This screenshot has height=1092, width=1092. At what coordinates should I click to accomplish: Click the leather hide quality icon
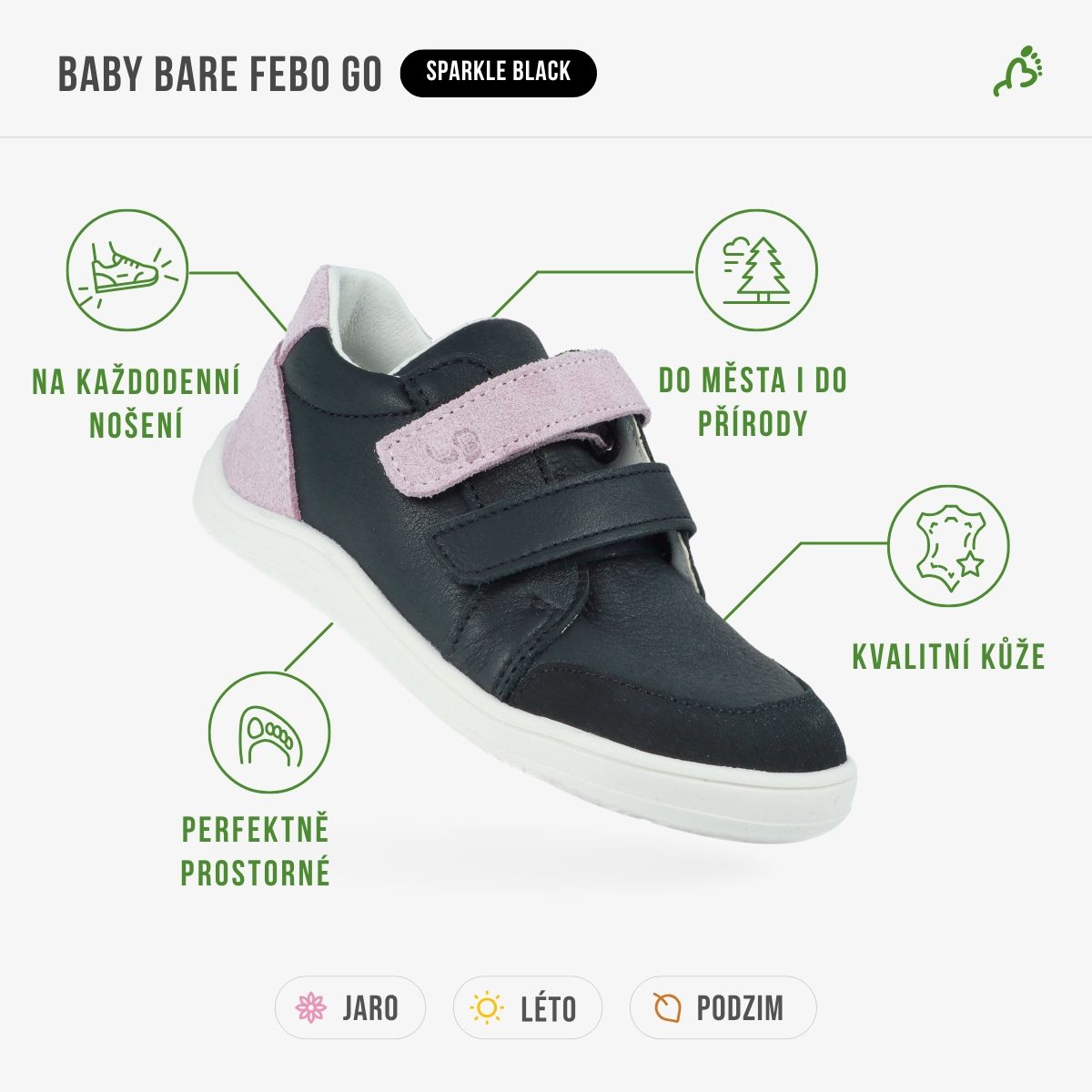pos(949,545)
